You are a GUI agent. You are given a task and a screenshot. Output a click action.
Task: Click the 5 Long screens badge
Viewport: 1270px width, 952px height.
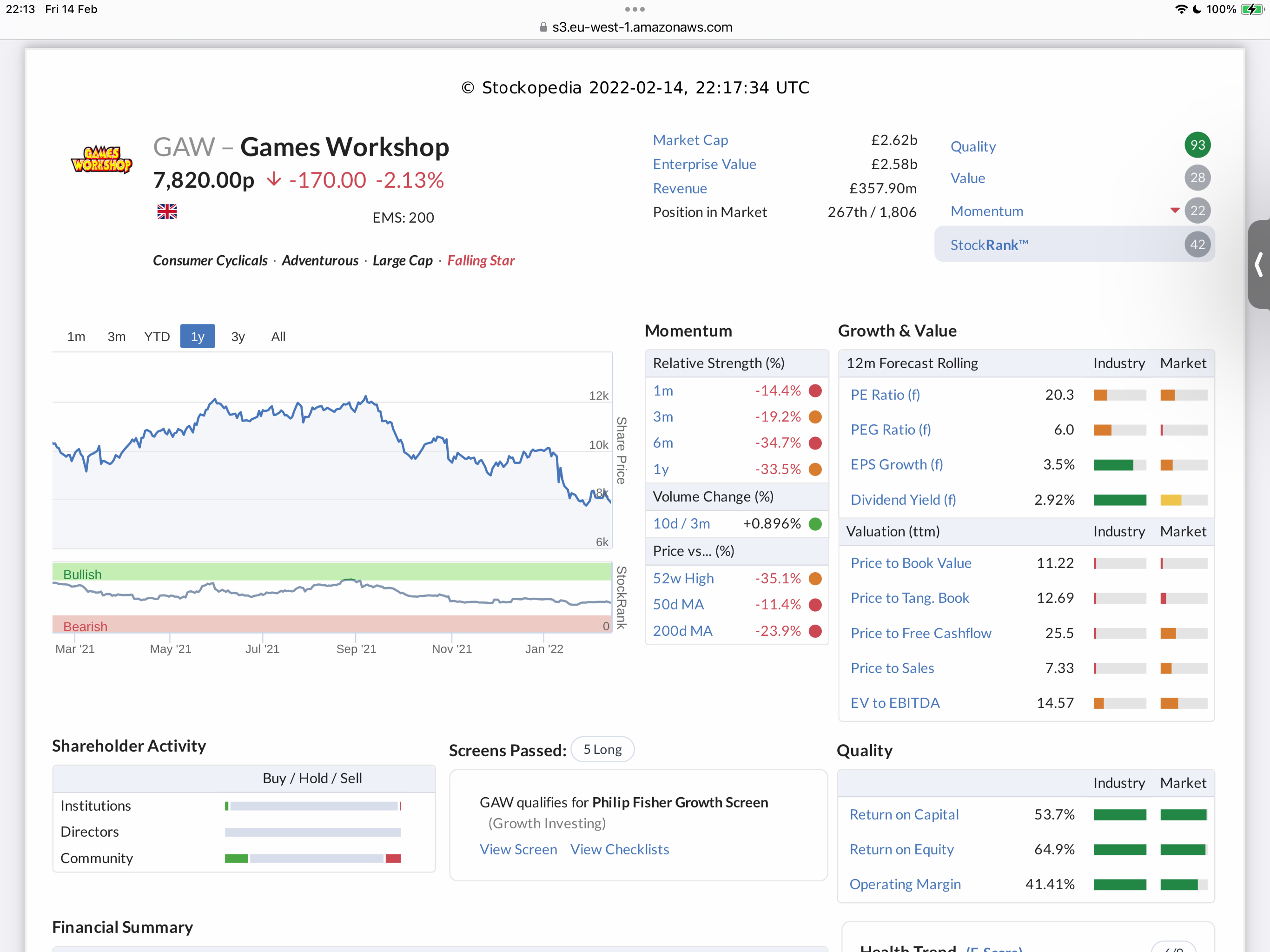(x=602, y=749)
